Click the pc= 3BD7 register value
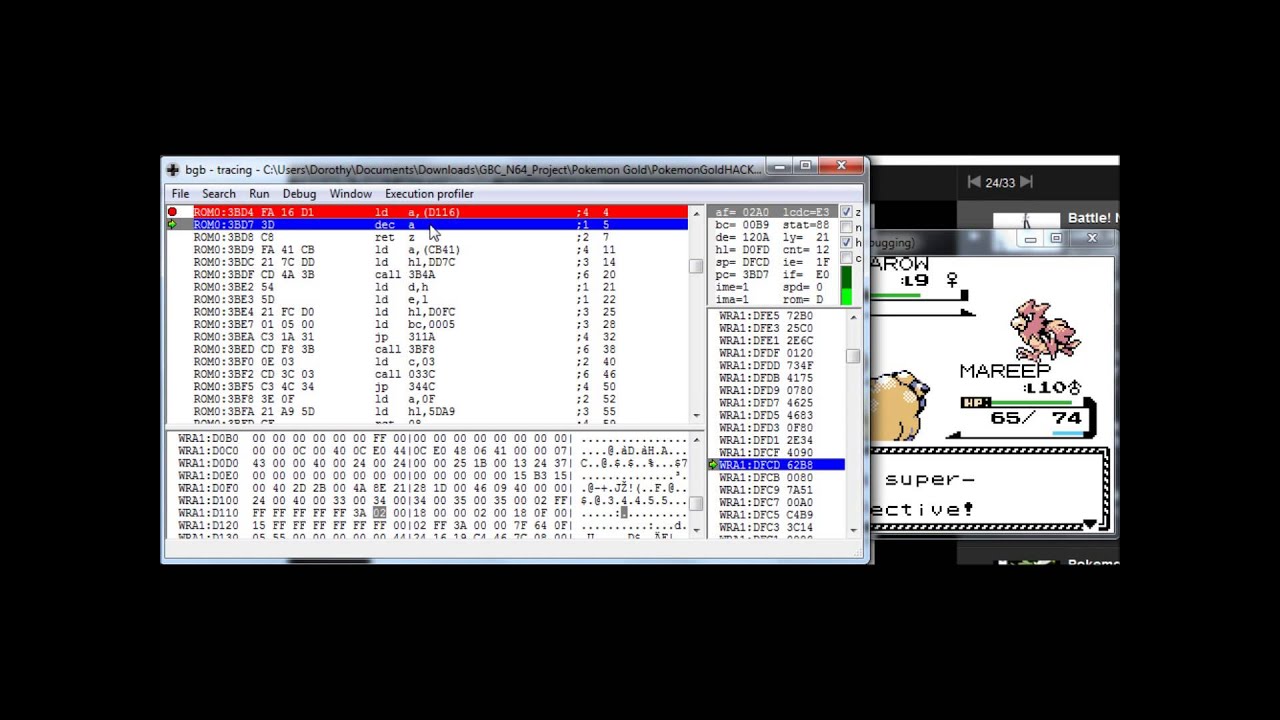Viewport: 1280px width, 720px height. tap(742, 275)
